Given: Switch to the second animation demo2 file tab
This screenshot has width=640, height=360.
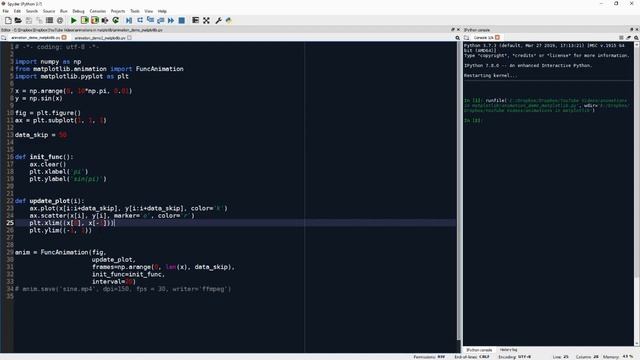Looking at the screenshot, I should click(100, 38).
